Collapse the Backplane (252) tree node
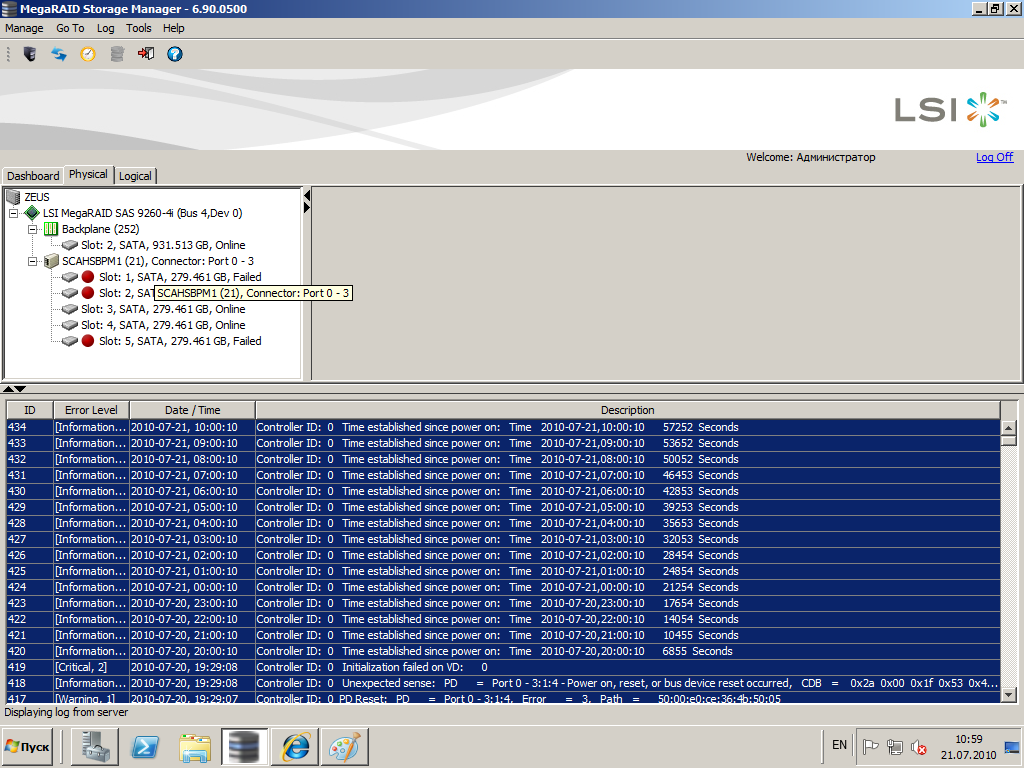The image size is (1024, 768). [x=33, y=229]
